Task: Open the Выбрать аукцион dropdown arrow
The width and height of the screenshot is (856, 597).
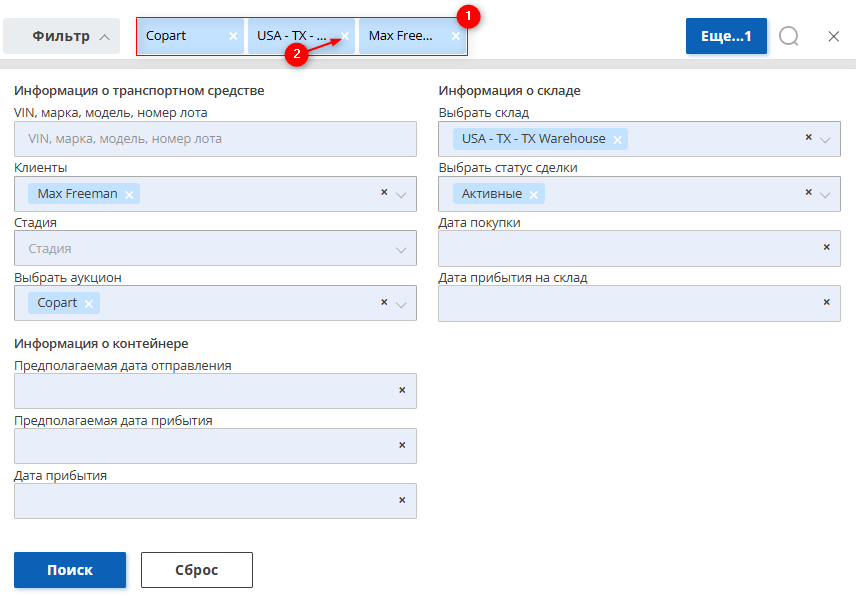Action: [401, 305]
